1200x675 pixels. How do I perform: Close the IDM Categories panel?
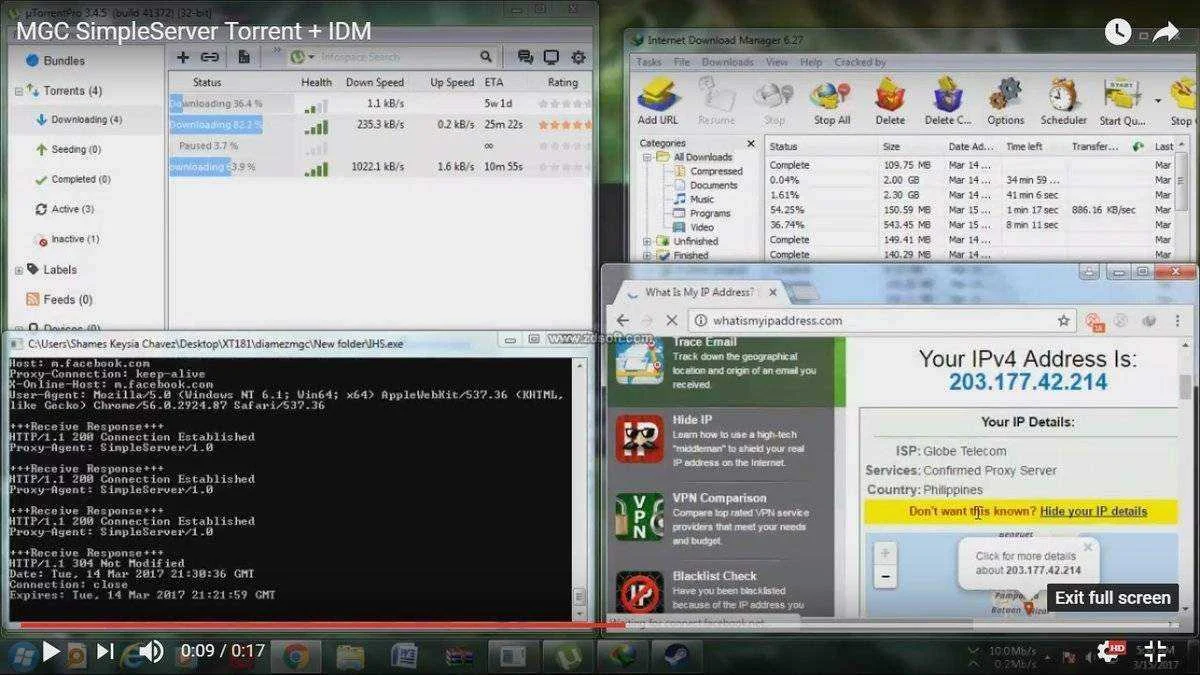pyautogui.click(x=751, y=143)
